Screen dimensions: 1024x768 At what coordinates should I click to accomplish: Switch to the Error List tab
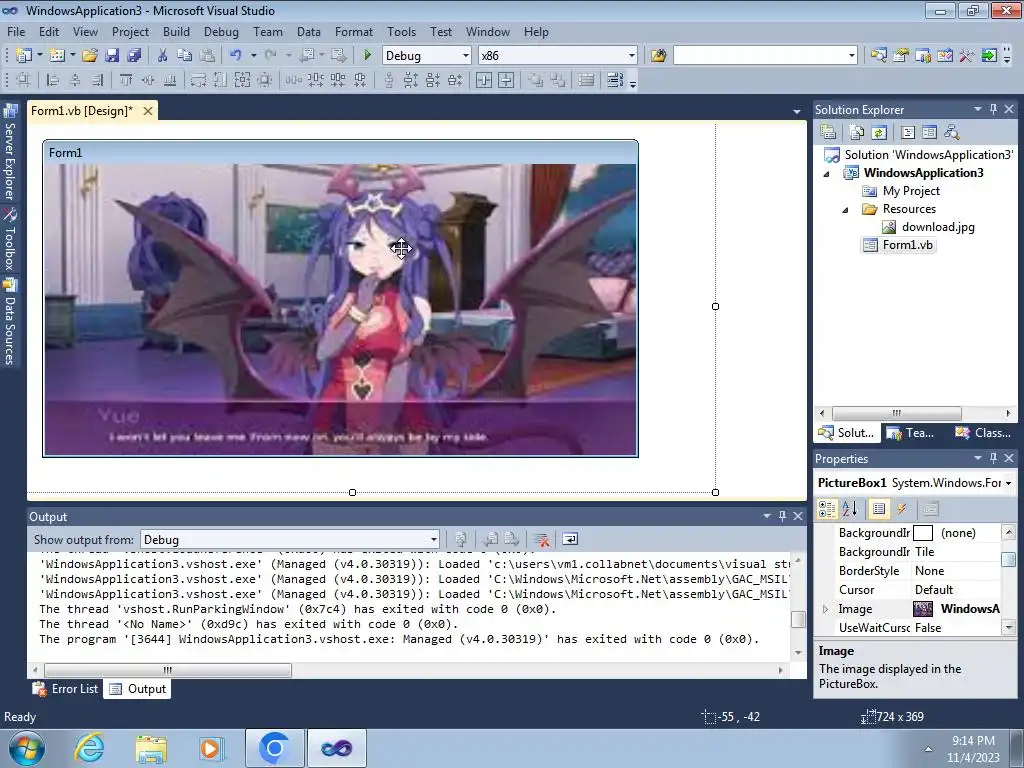click(65, 688)
